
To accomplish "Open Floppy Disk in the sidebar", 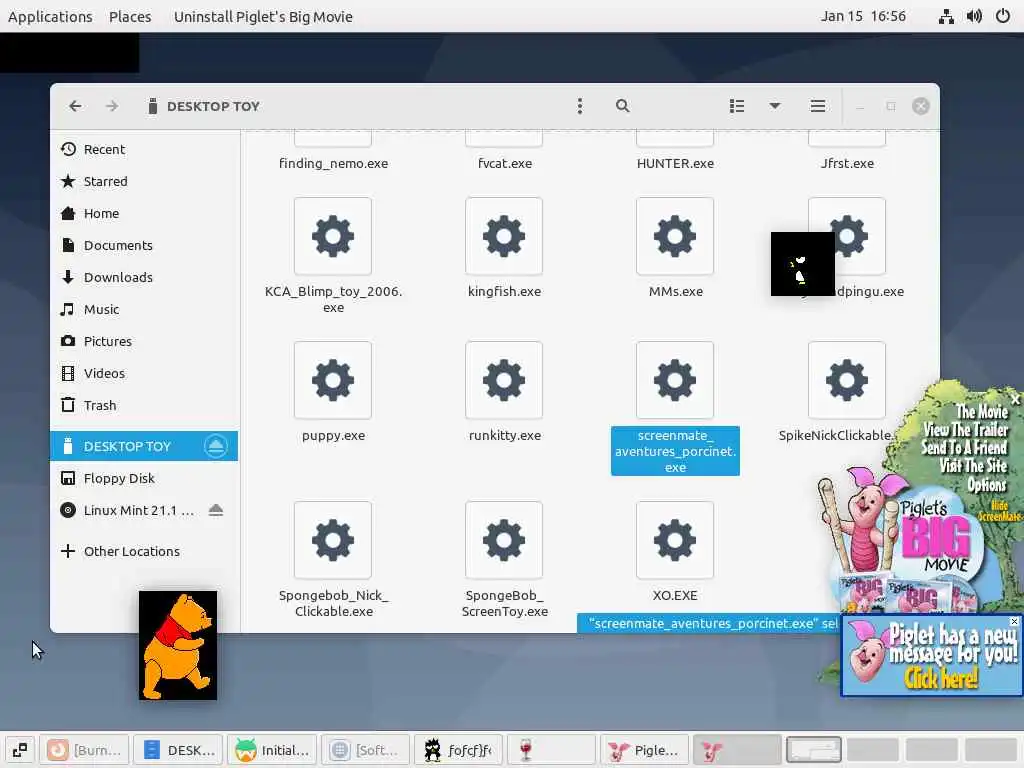I will point(144,478).
